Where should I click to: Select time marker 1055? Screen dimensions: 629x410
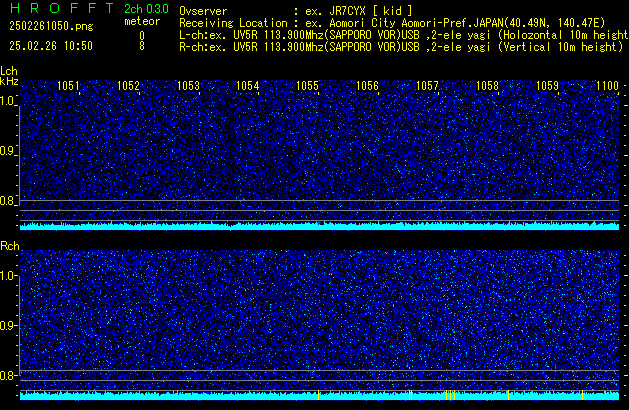(307, 86)
